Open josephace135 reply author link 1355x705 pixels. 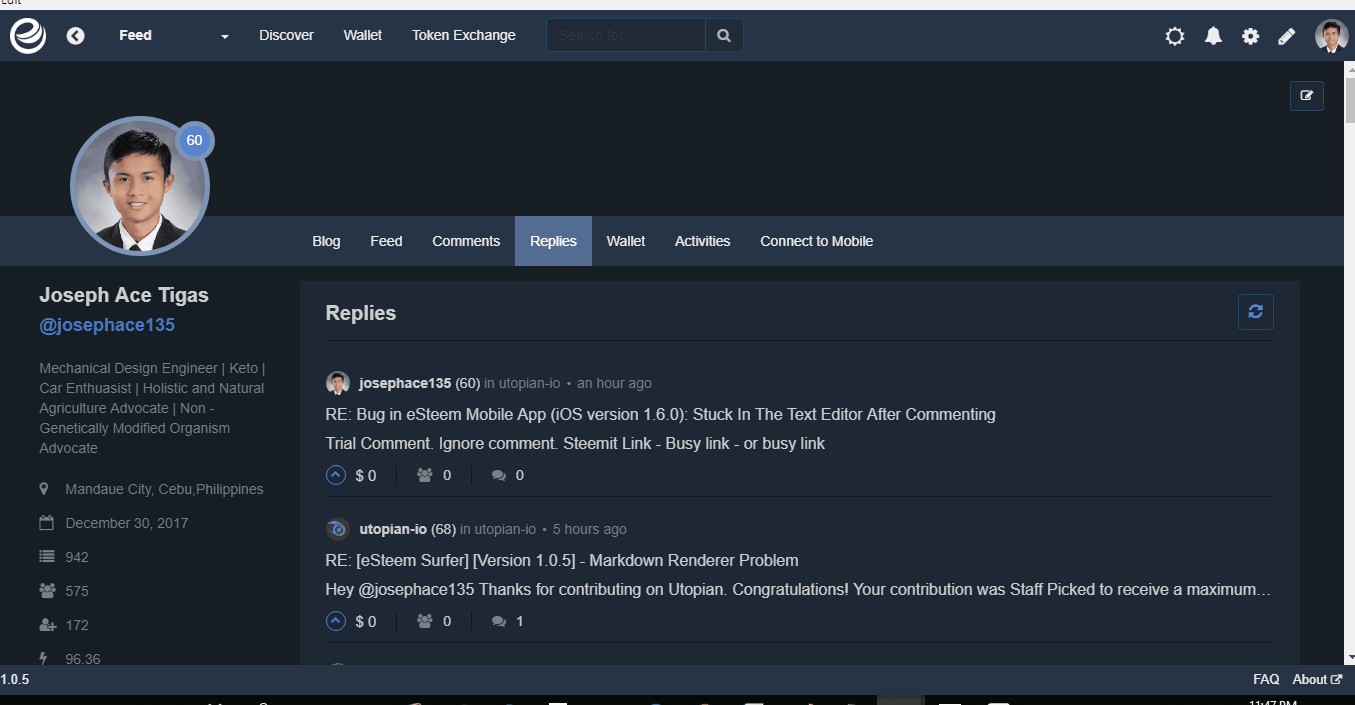click(x=405, y=383)
